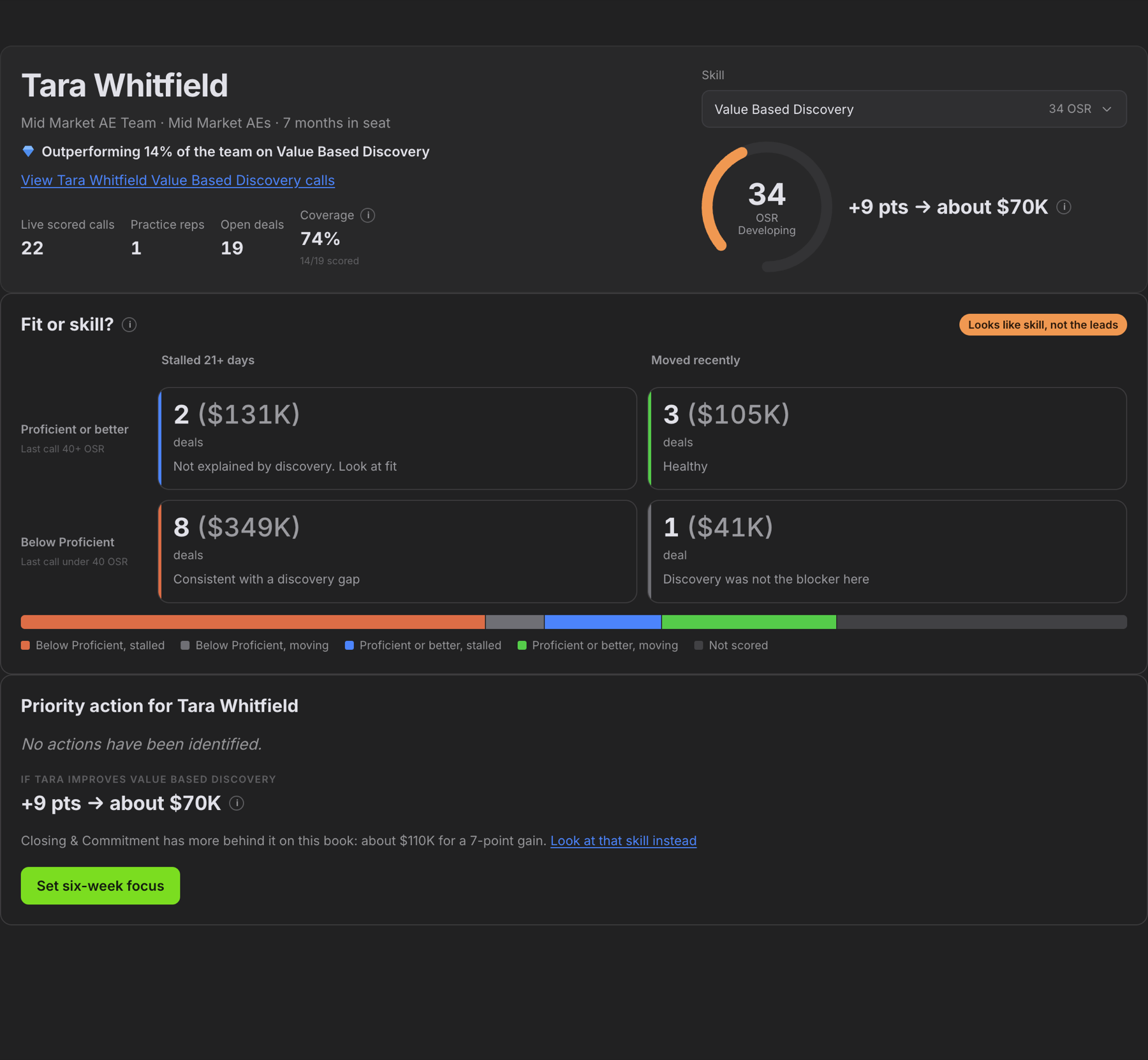Click the Open deals value 19
This screenshot has width=1148, height=1060.
(232, 247)
